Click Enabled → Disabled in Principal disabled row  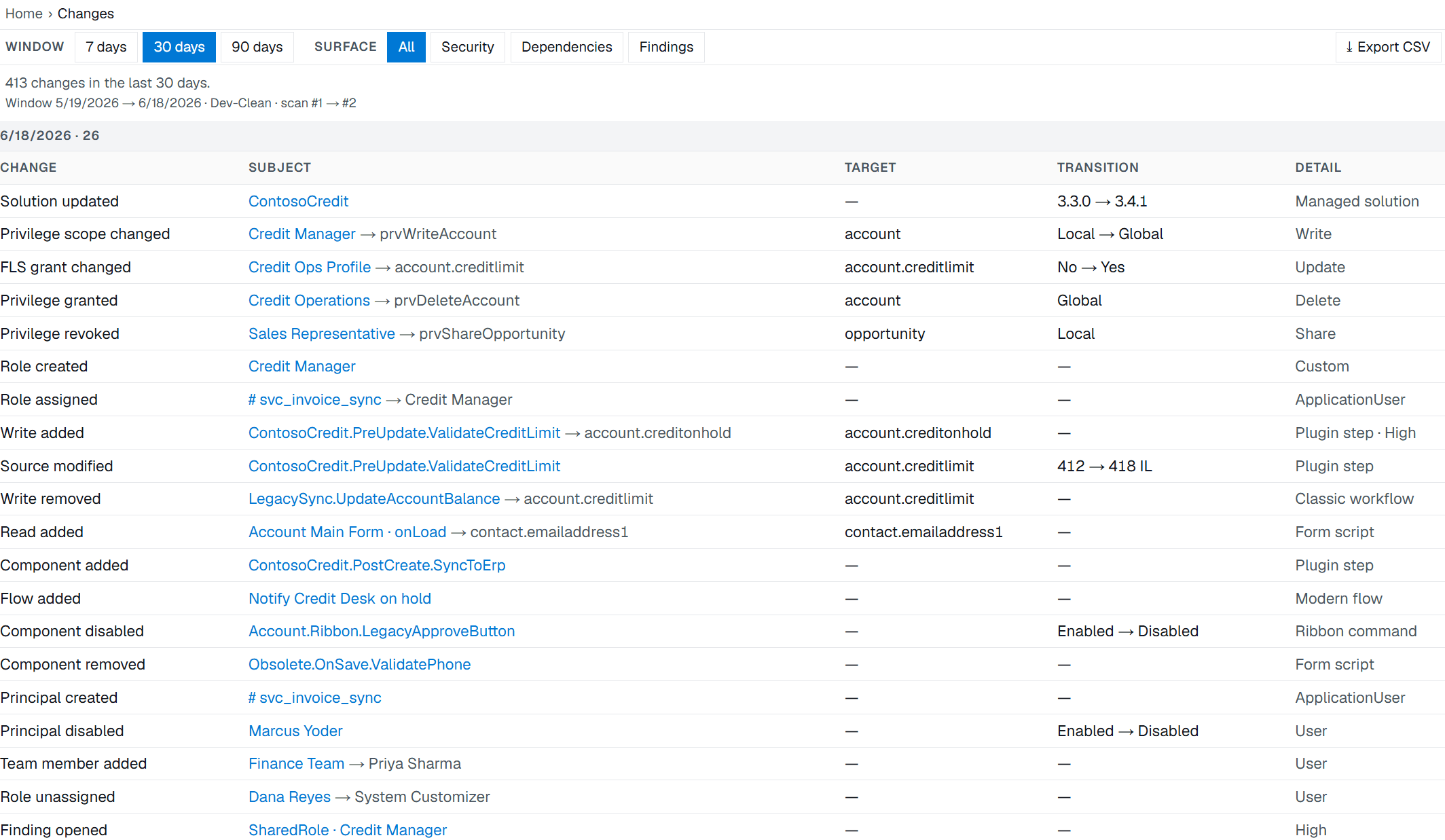[x=1128, y=731]
